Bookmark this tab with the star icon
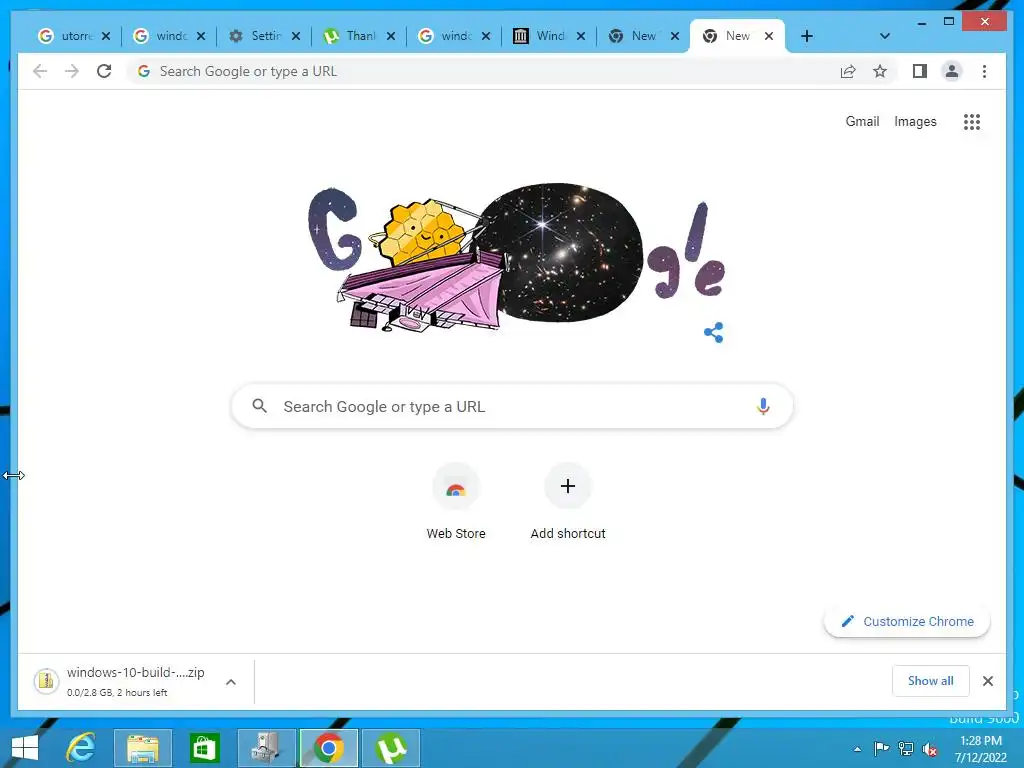Viewport: 1024px width, 768px height. tap(880, 71)
